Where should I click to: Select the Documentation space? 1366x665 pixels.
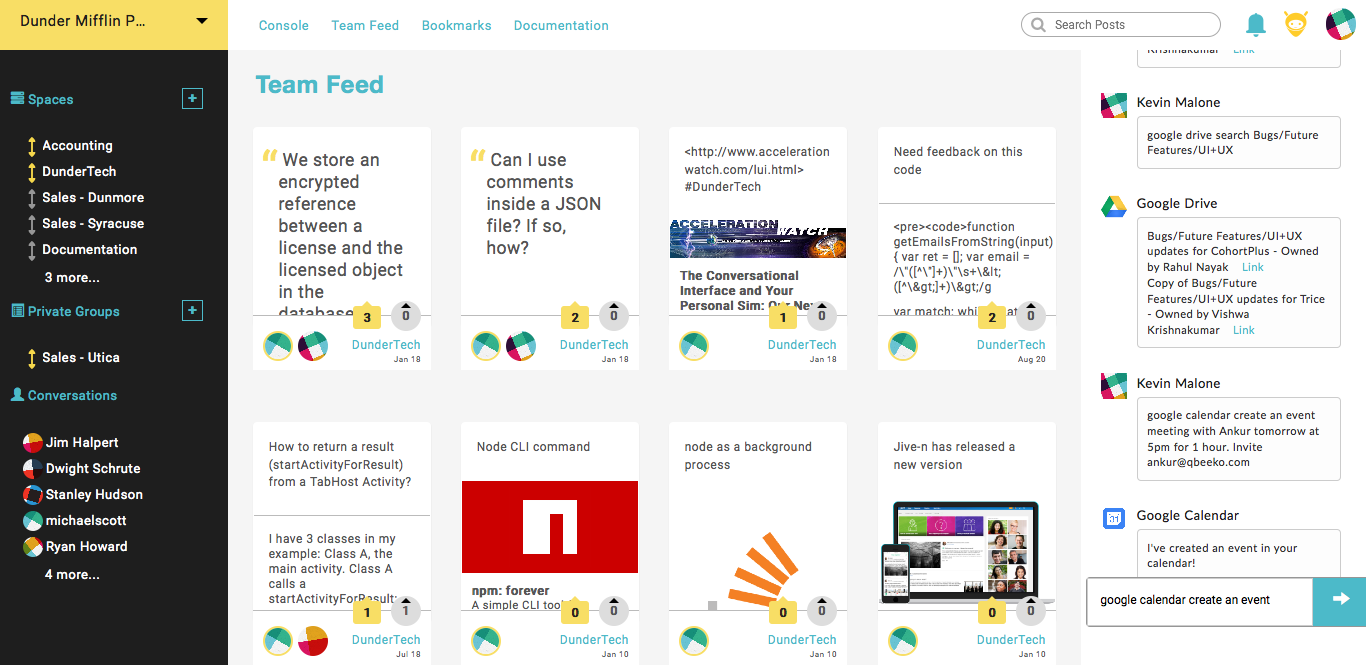coord(90,249)
